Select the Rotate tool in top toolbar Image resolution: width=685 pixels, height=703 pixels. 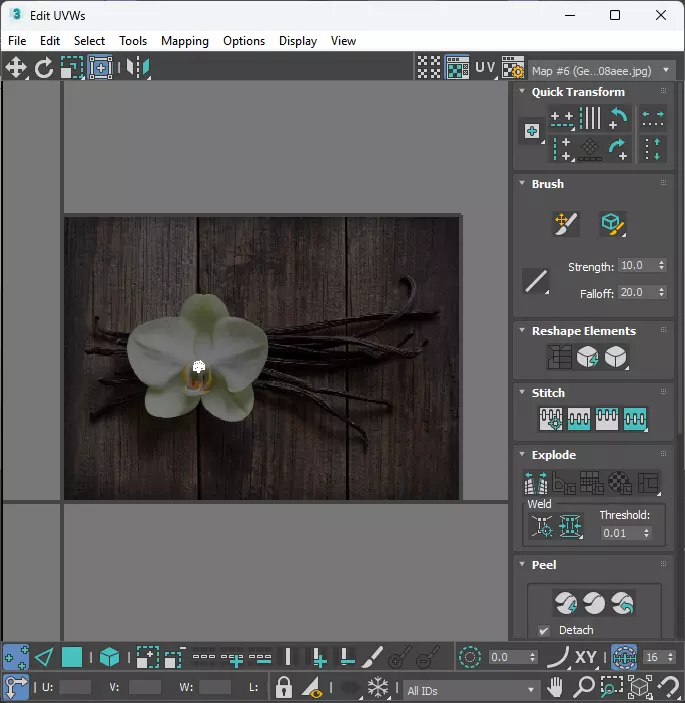point(44,68)
